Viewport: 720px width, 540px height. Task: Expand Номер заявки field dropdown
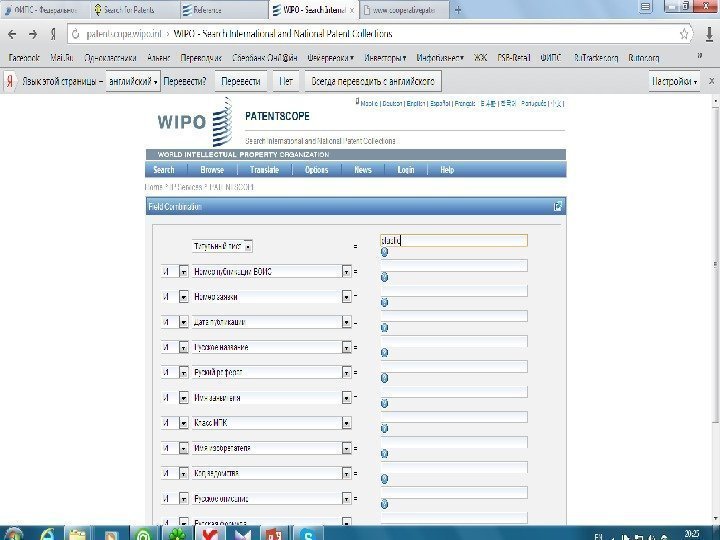pos(347,297)
